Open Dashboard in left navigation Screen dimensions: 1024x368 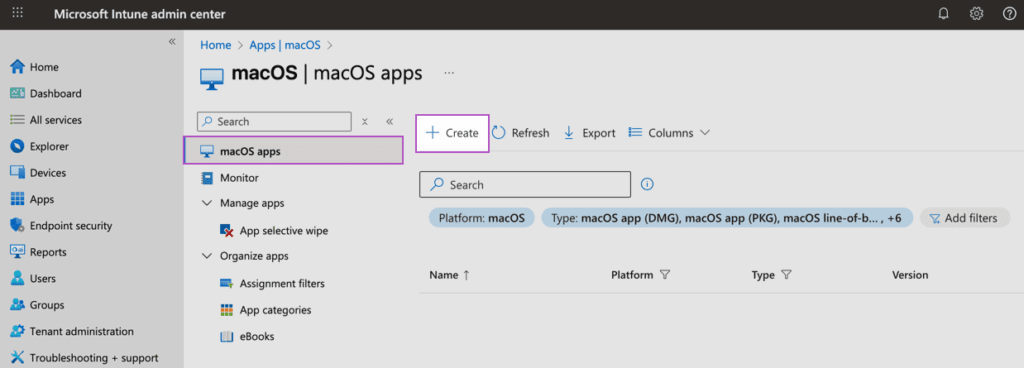[x=46, y=93]
